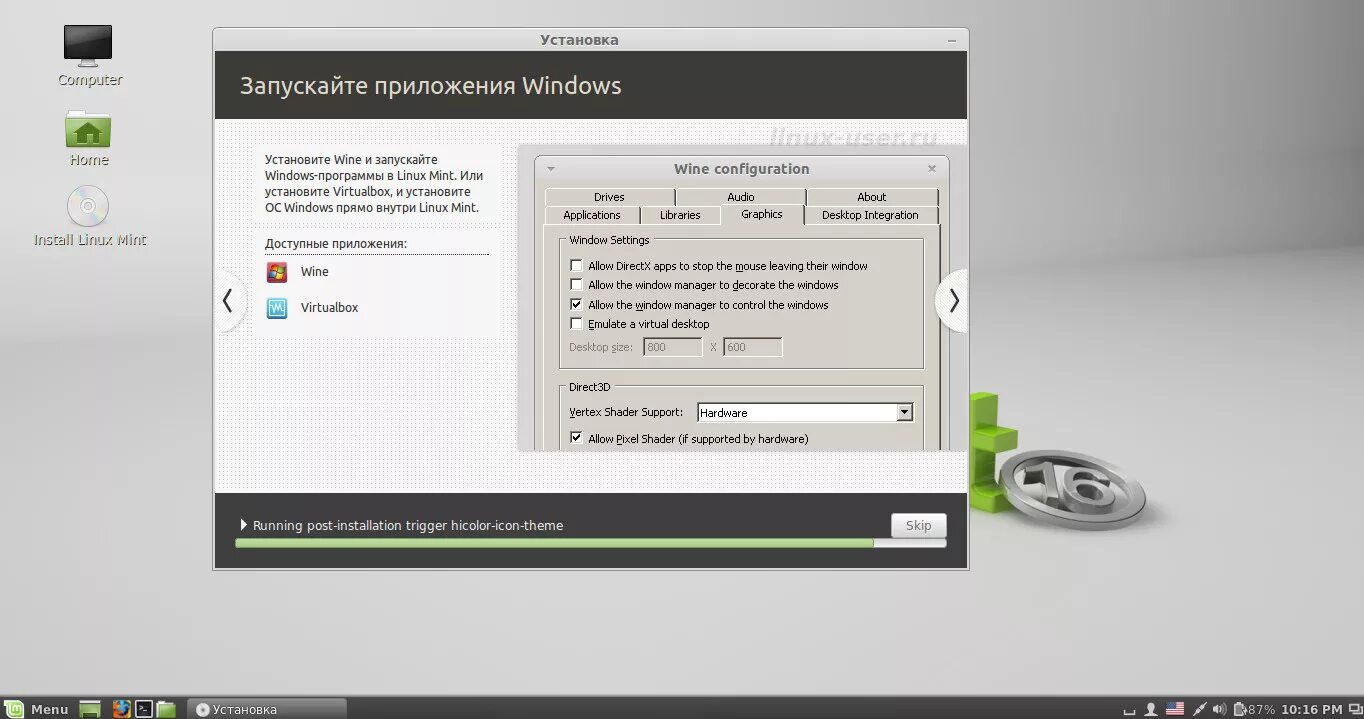Uncheck Allow Pixel Shader option

[576, 438]
